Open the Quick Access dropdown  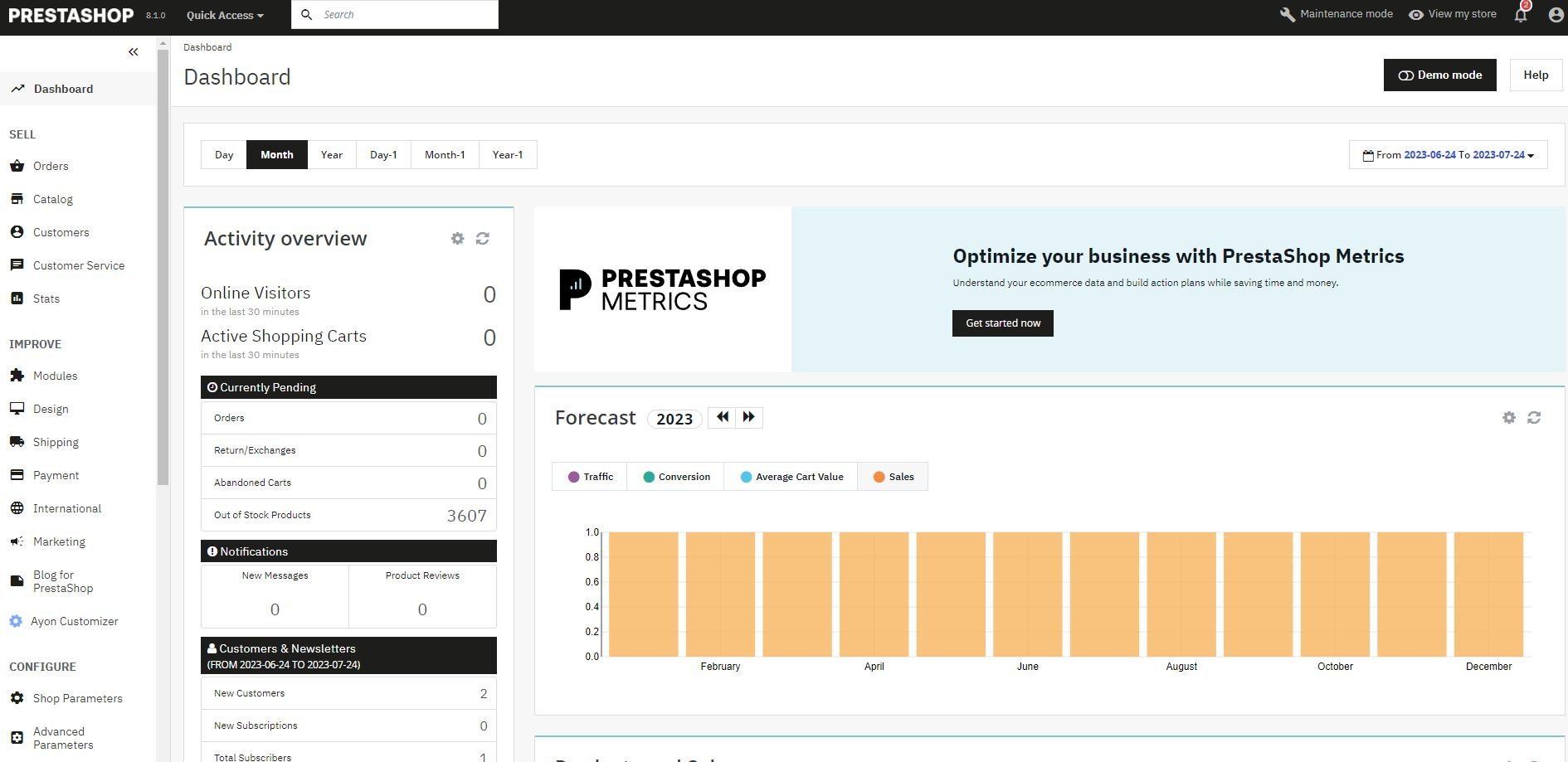pyautogui.click(x=225, y=15)
